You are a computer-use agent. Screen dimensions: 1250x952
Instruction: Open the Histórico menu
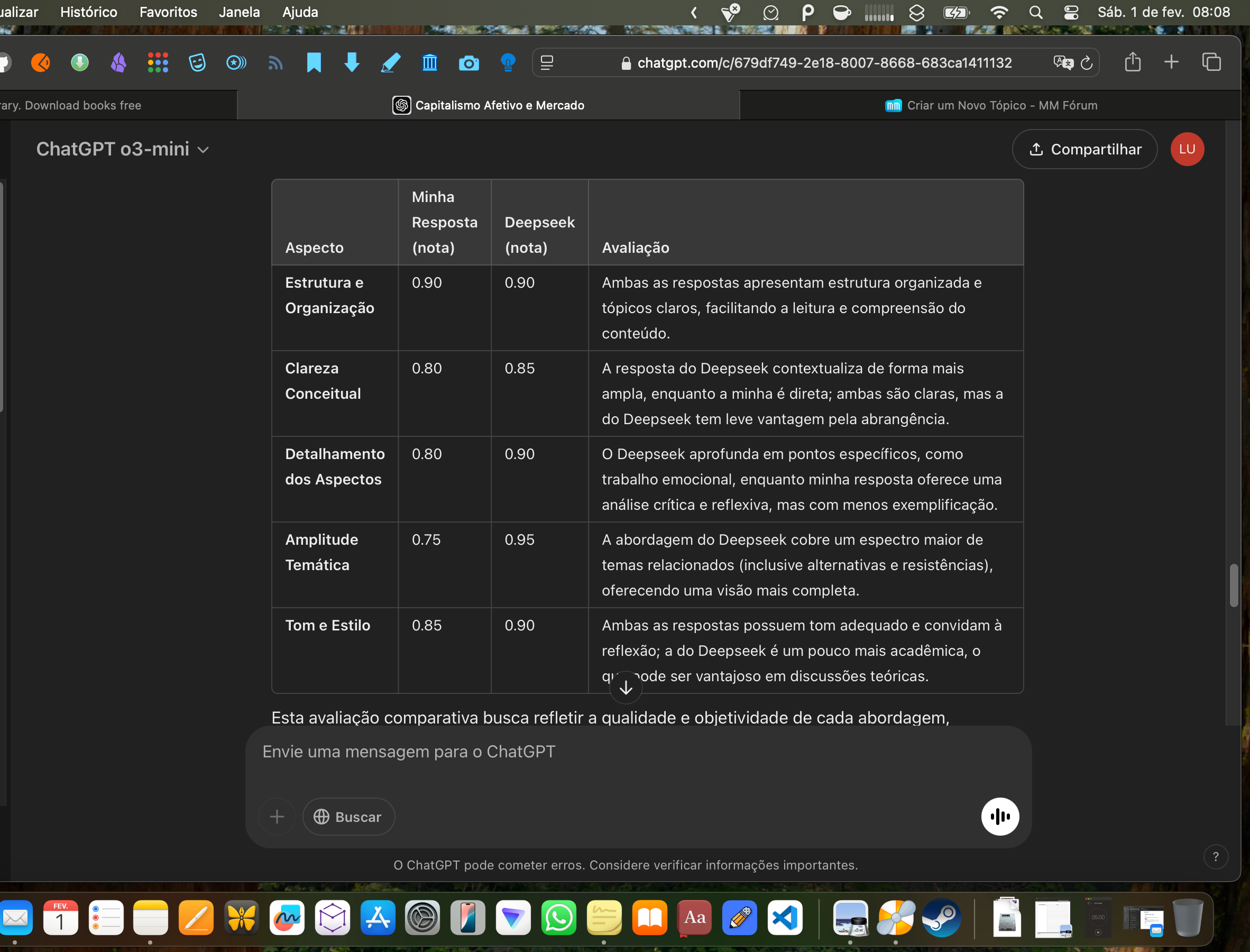click(x=88, y=12)
